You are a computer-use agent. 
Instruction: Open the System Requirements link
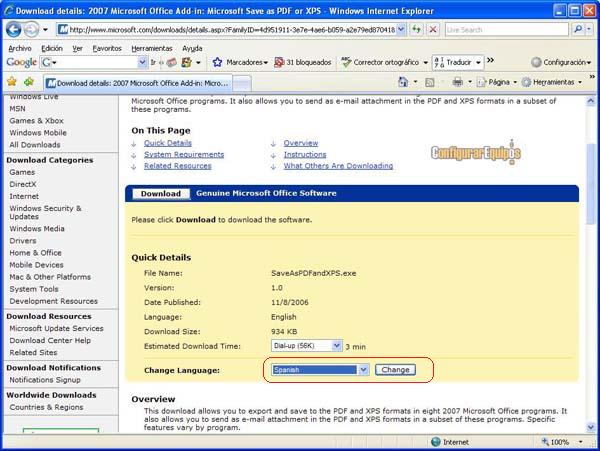184,155
